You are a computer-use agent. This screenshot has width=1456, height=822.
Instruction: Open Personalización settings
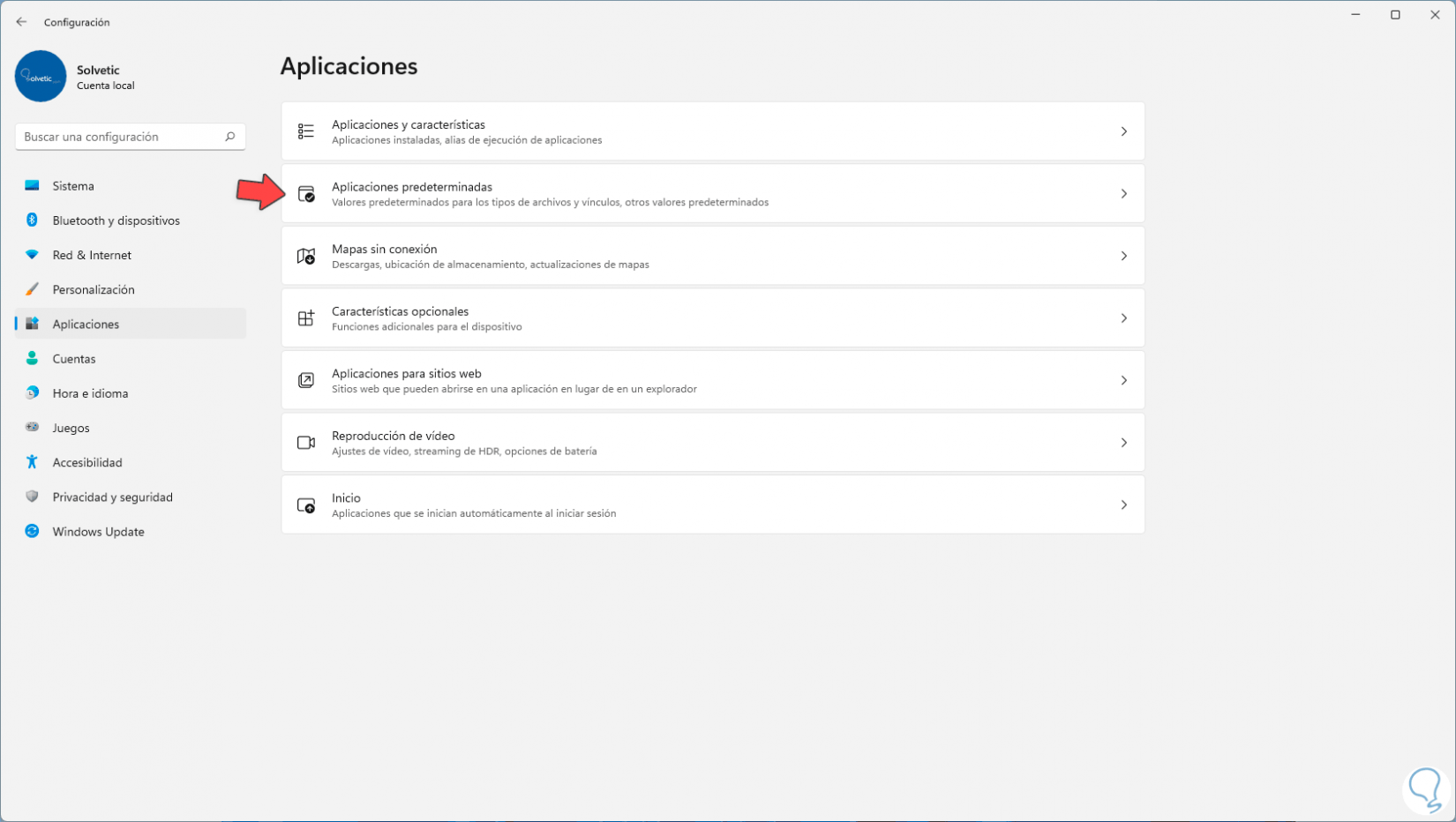[x=94, y=290]
